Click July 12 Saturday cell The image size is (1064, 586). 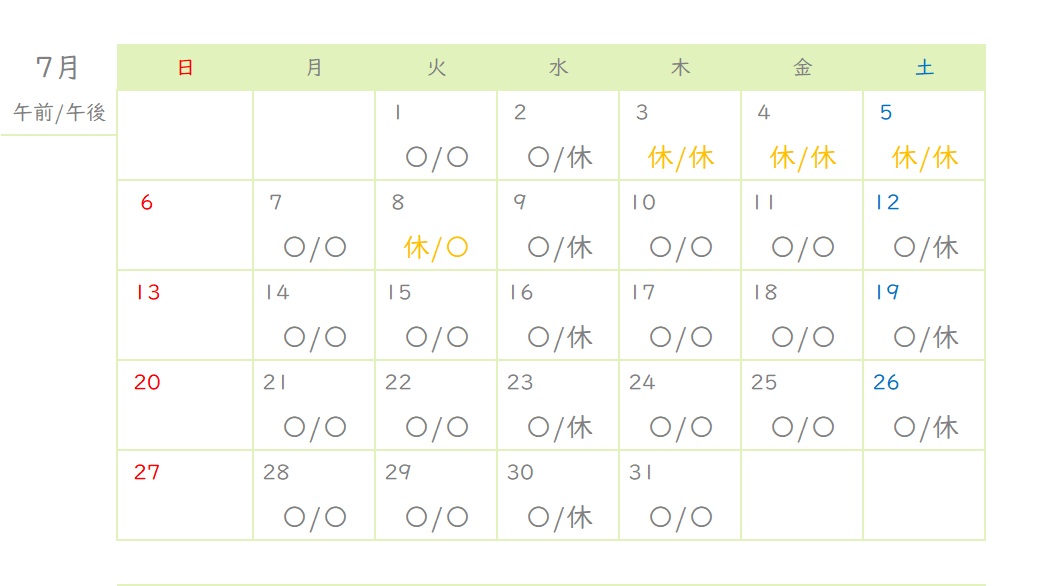point(924,225)
